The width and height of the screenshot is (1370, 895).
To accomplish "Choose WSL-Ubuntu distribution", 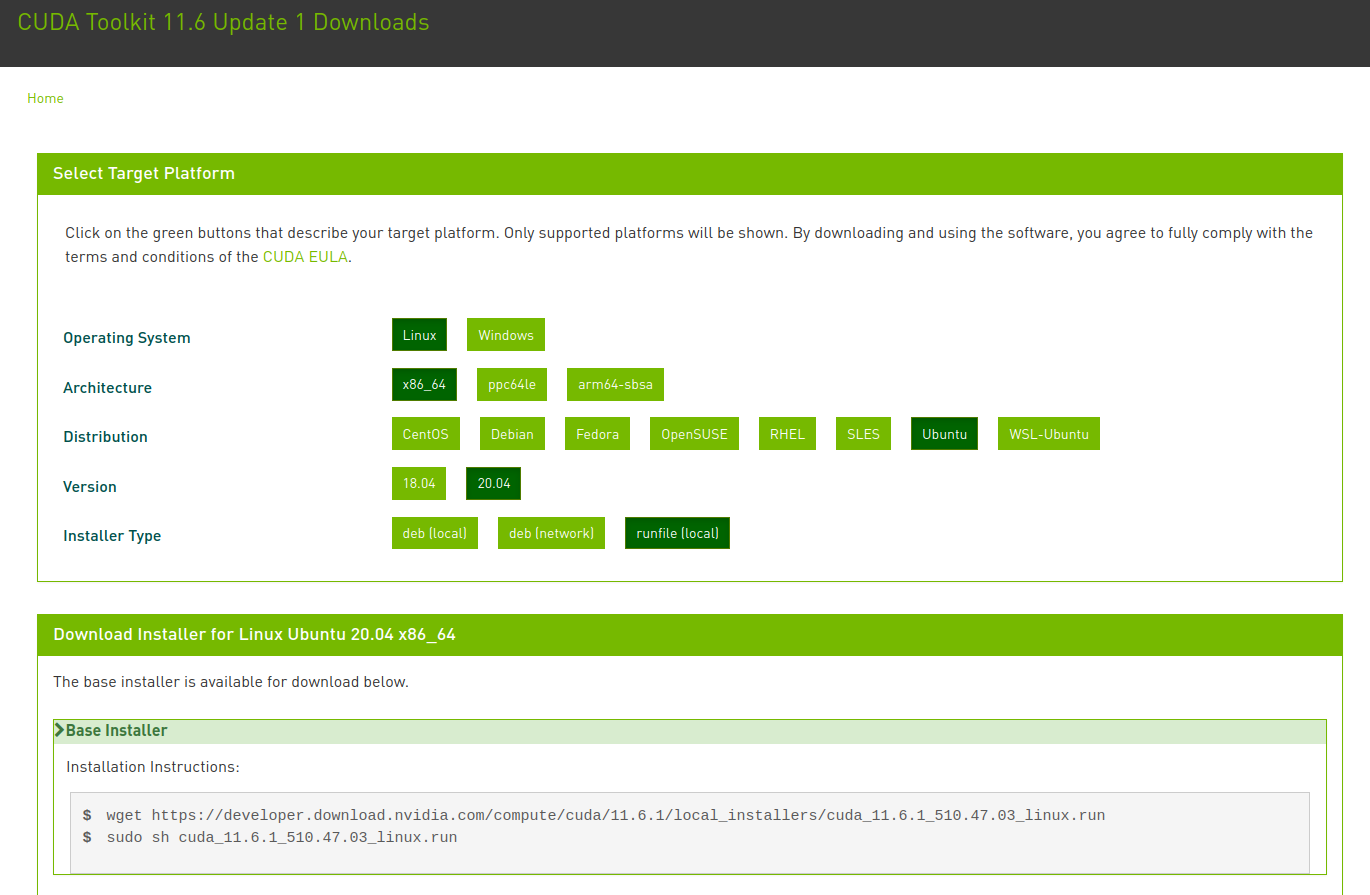I will coord(1048,434).
